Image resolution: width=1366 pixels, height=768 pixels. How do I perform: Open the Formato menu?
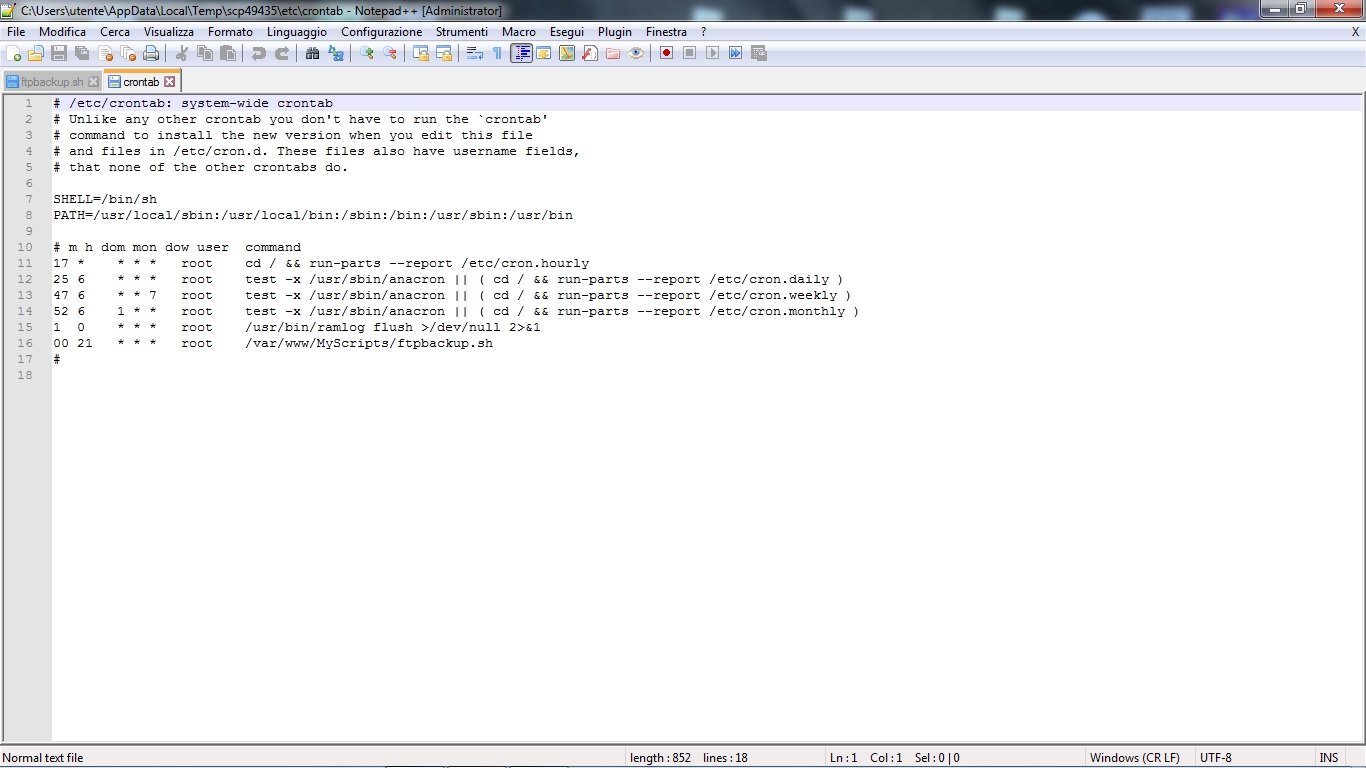click(x=231, y=32)
